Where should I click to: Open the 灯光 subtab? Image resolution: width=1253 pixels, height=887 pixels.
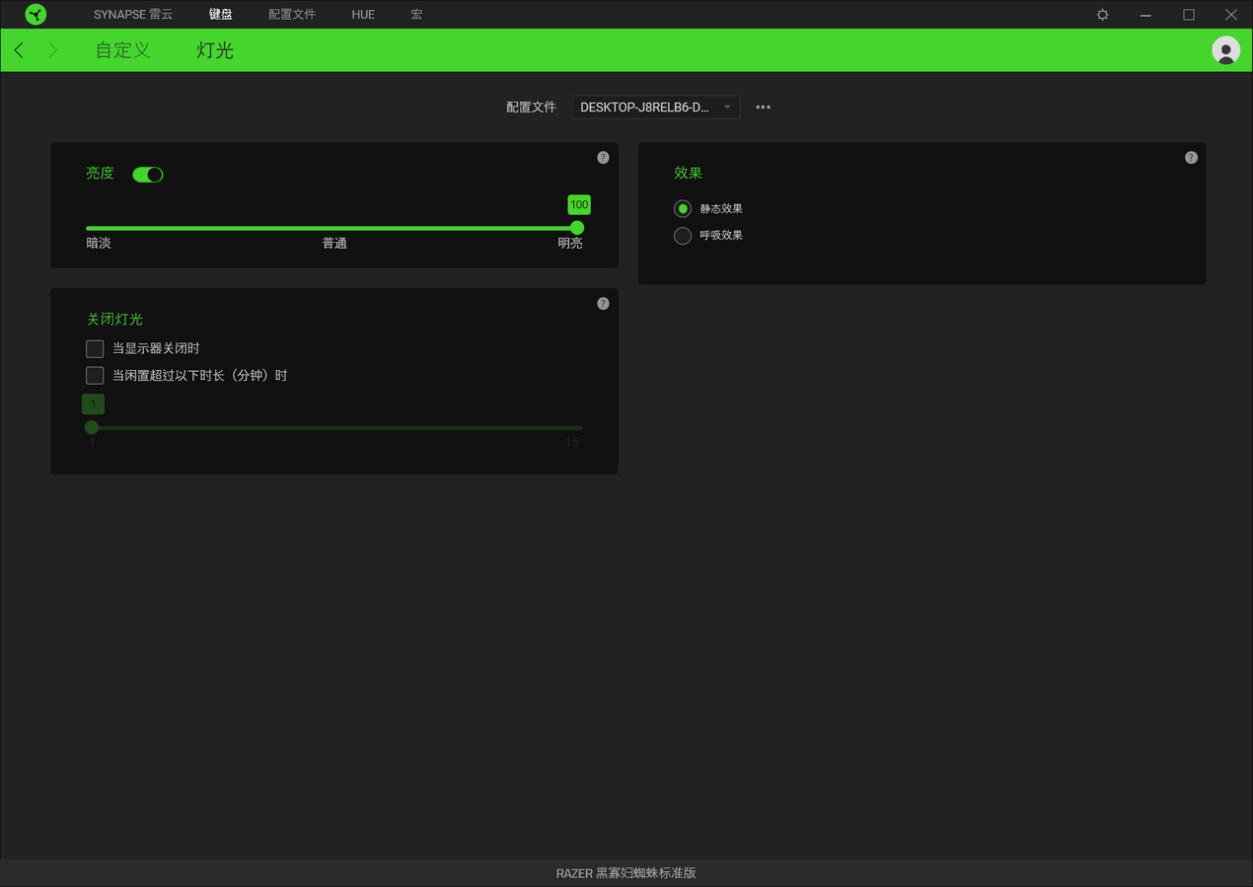215,50
